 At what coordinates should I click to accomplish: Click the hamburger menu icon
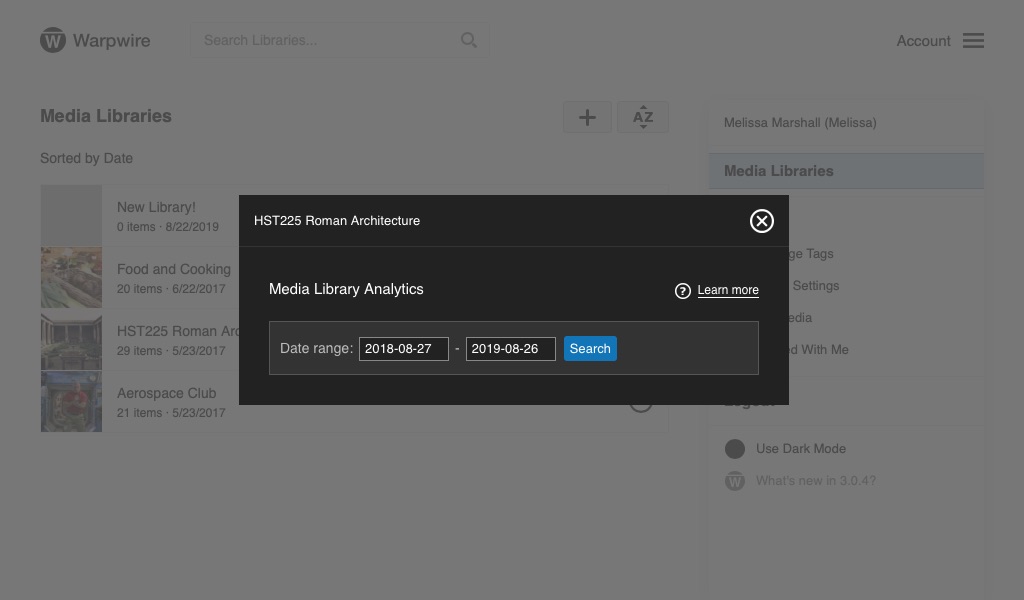click(973, 40)
